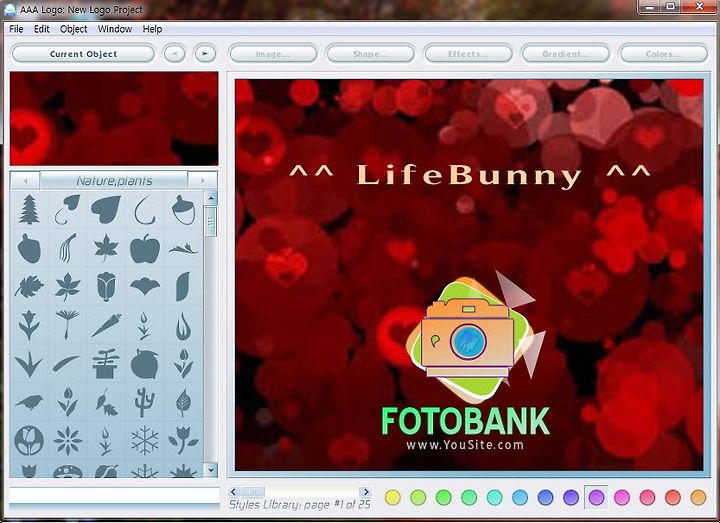Switch to next shape category
This screenshot has height=523, width=720.
point(202,180)
